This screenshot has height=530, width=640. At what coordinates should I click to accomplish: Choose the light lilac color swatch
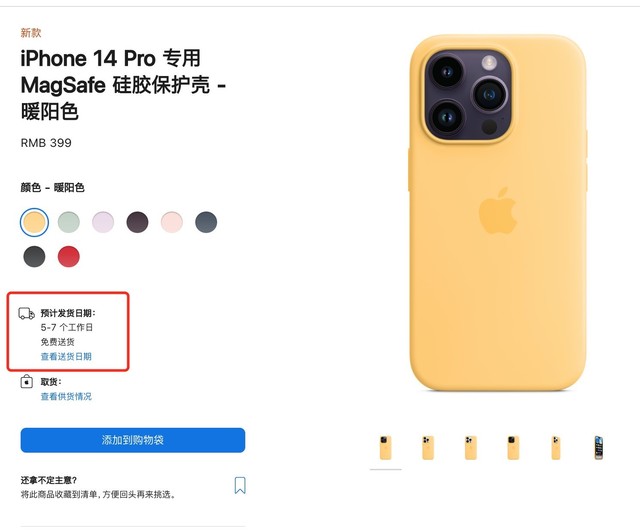(x=103, y=222)
